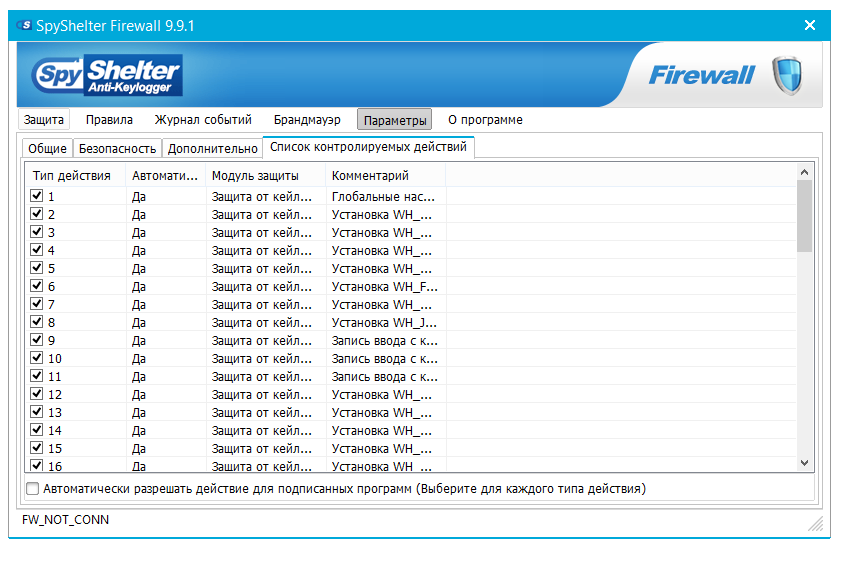Toggle the checkbox for action type 15
This screenshot has height=561, width=853.
pos(36,447)
